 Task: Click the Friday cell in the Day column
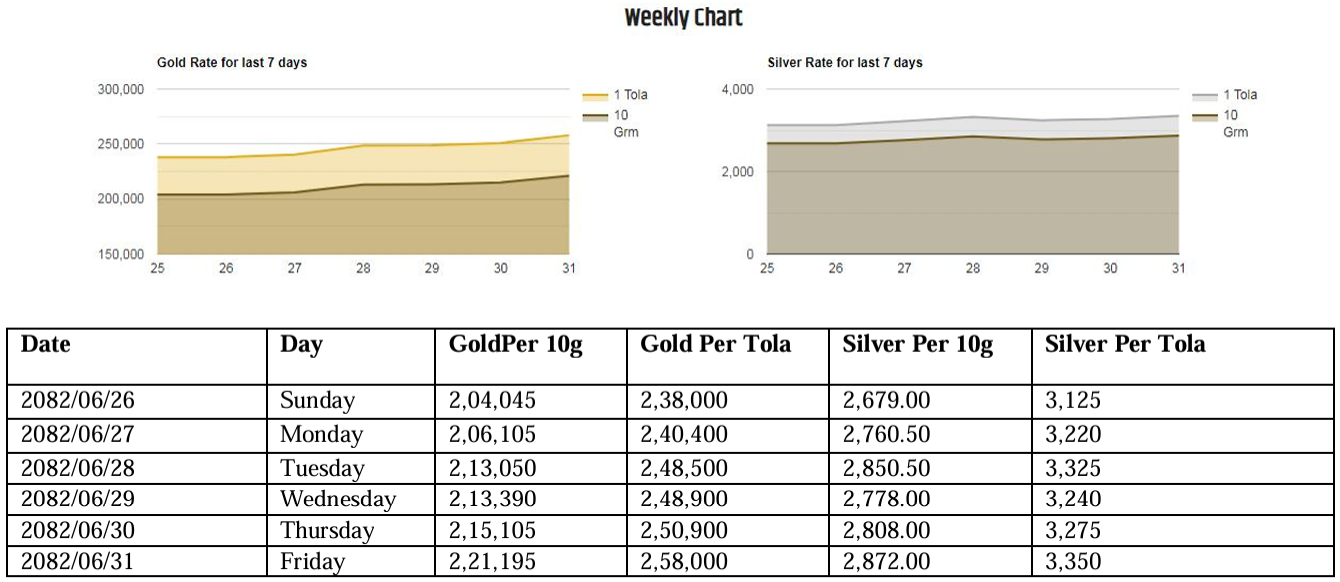coord(312,562)
